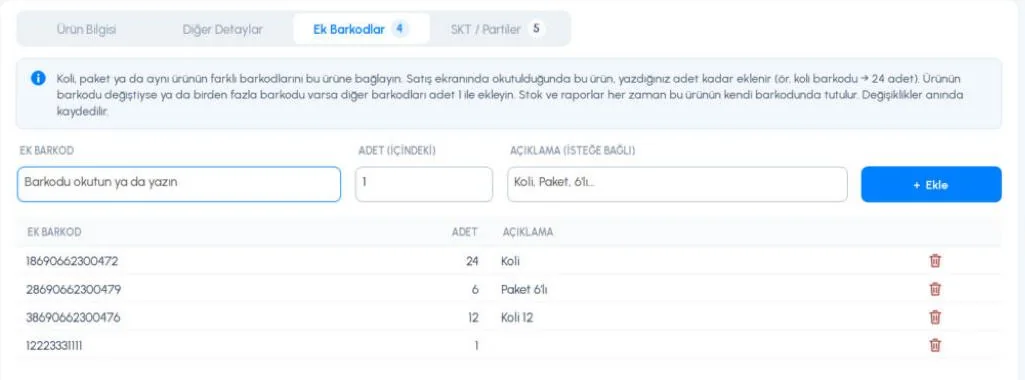This screenshot has width=1025, height=380.
Task: Click the "Paket 6'lı" description cell
Action: click(524, 289)
